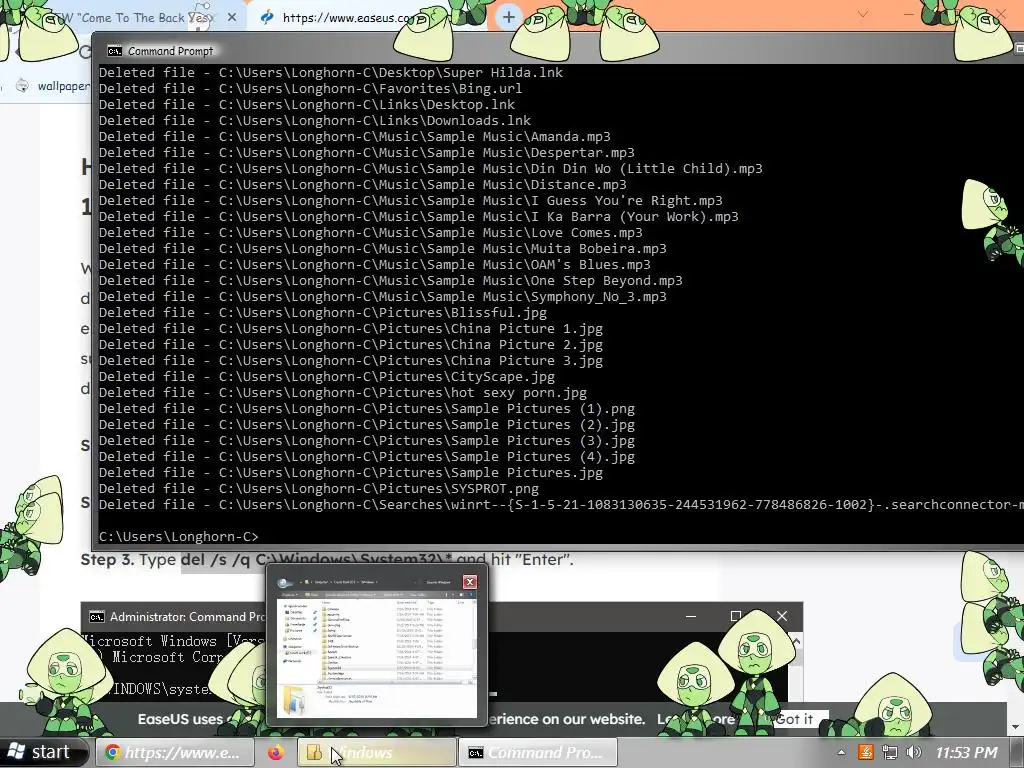Click the 'Din Din Wo (Little Child).mp3' line

pos(430,168)
